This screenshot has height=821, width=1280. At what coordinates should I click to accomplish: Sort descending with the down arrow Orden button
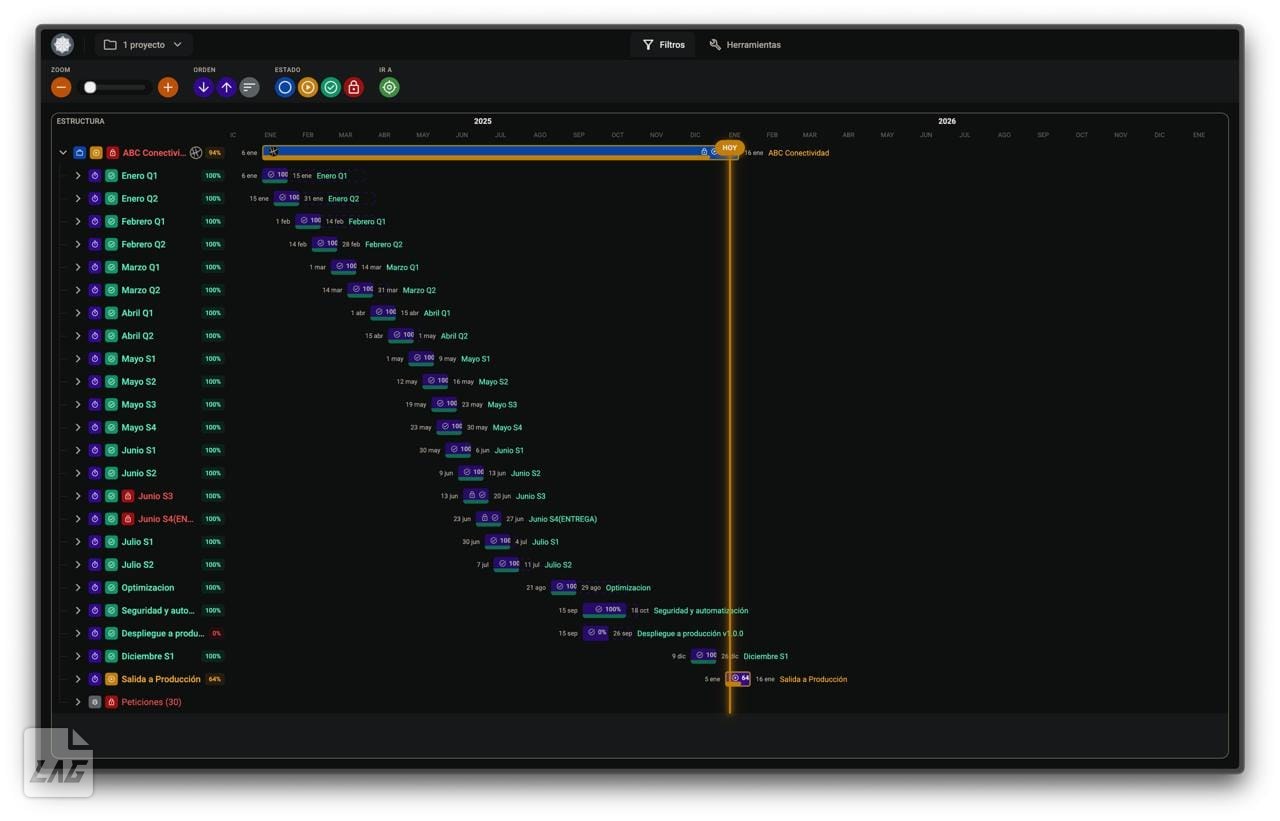[x=204, y=87]
